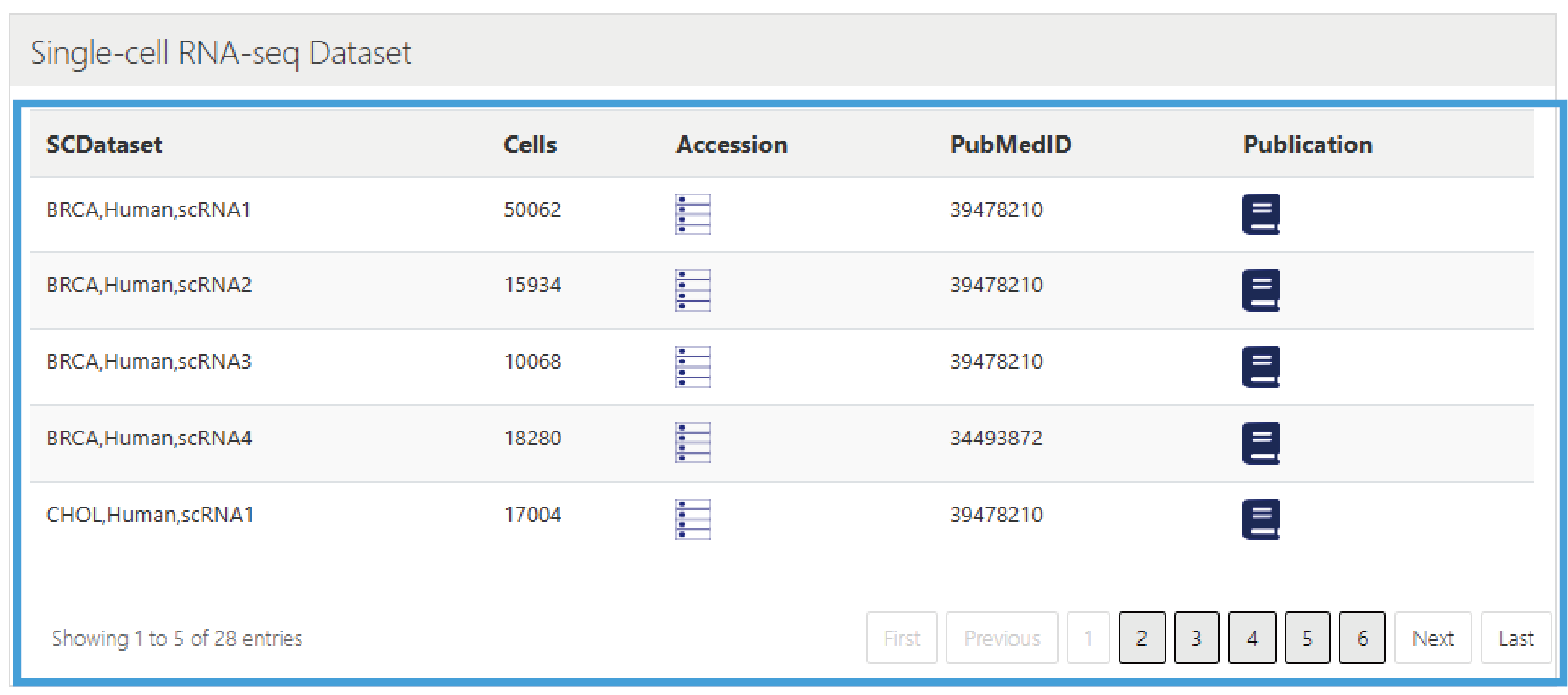Open publication book icon for BRCA,Human,scRNA4
Viewport: 1568px width, 695px height.
(x=1261, y=443)
